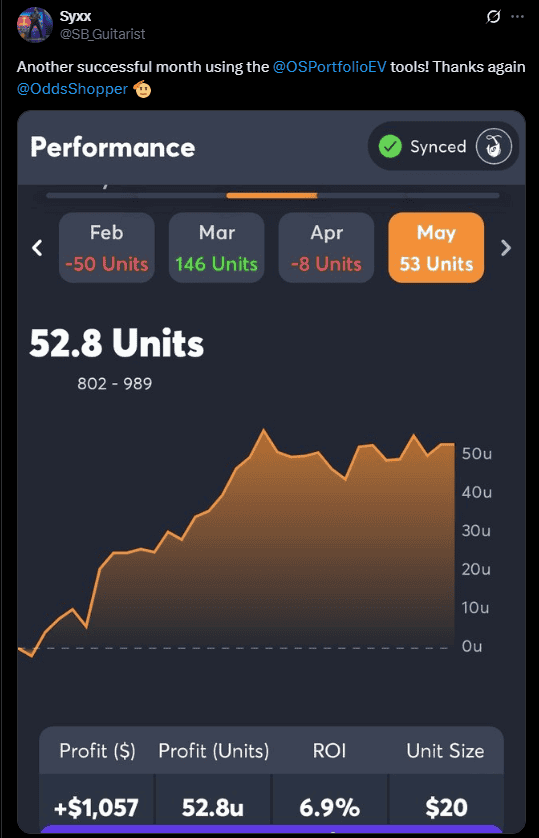Viewport: 539px width, 838px height.
Task: Select the Apr -8 Units tab
Action: tap(326, 247)
